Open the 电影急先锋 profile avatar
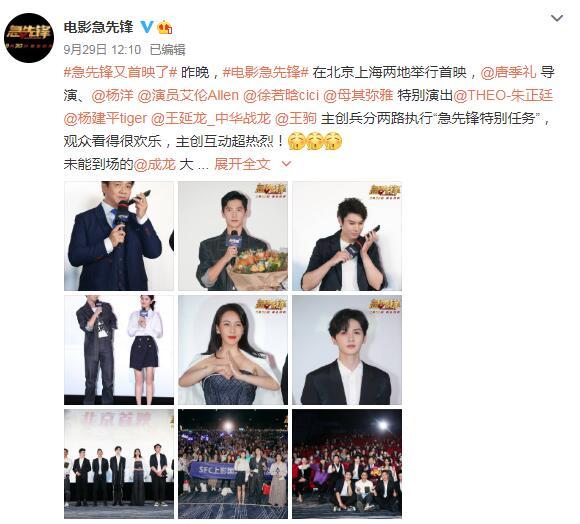580x524 pixels. (x=29, y=38)
